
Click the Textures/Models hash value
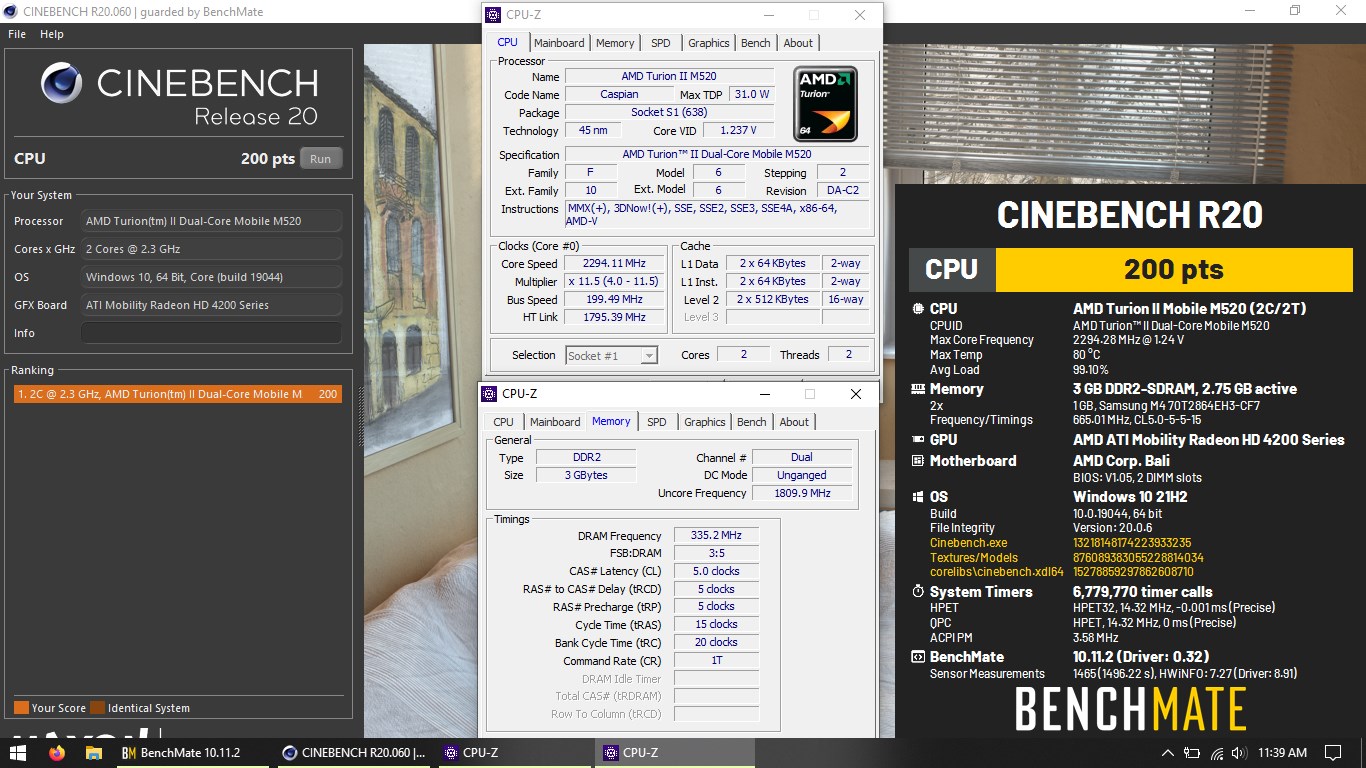click(x=1138, y=558)
